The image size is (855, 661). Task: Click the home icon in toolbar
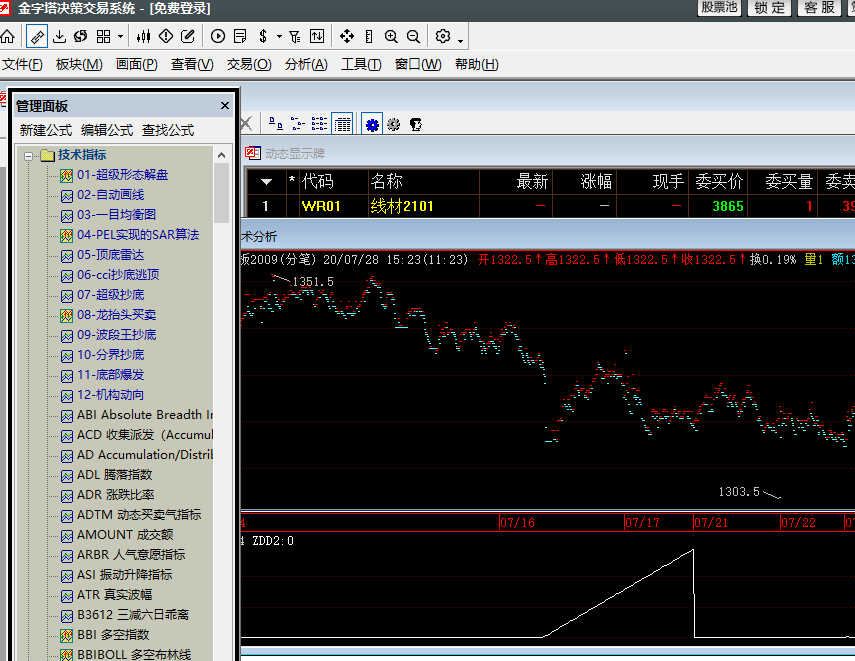click(8, 37)
